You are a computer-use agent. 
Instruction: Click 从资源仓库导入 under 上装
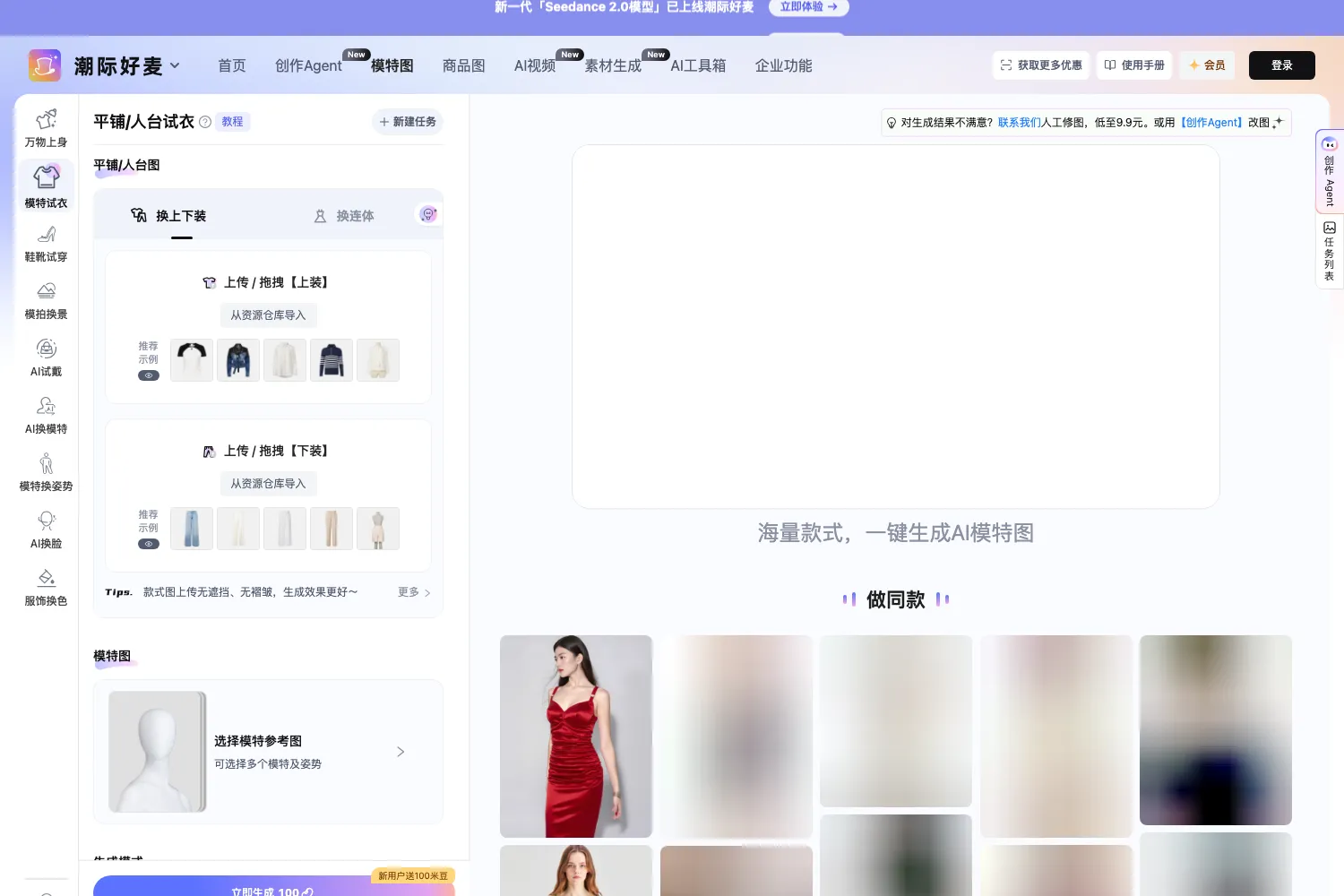click(x=268, y=315)
